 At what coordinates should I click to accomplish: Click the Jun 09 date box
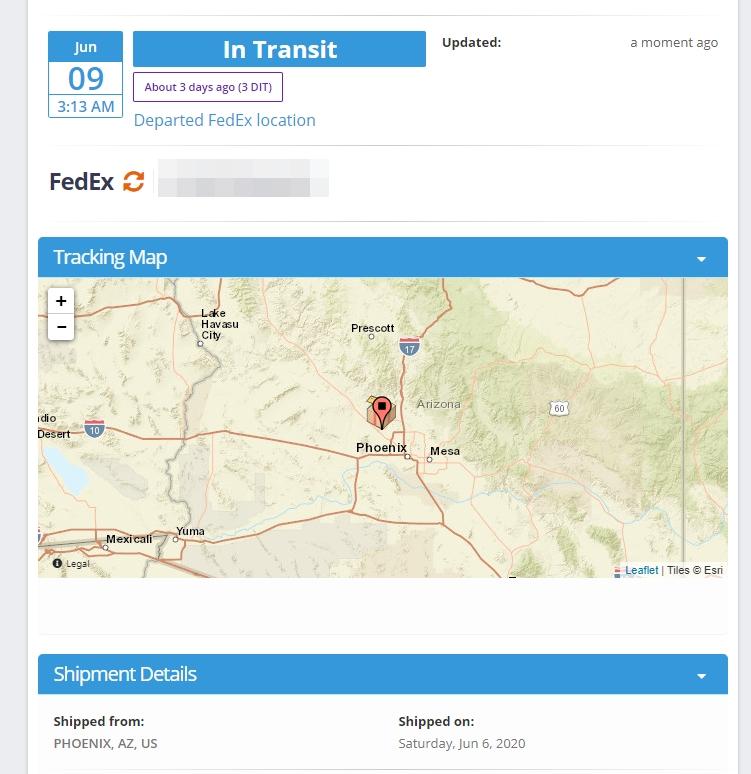pos(86,74)
